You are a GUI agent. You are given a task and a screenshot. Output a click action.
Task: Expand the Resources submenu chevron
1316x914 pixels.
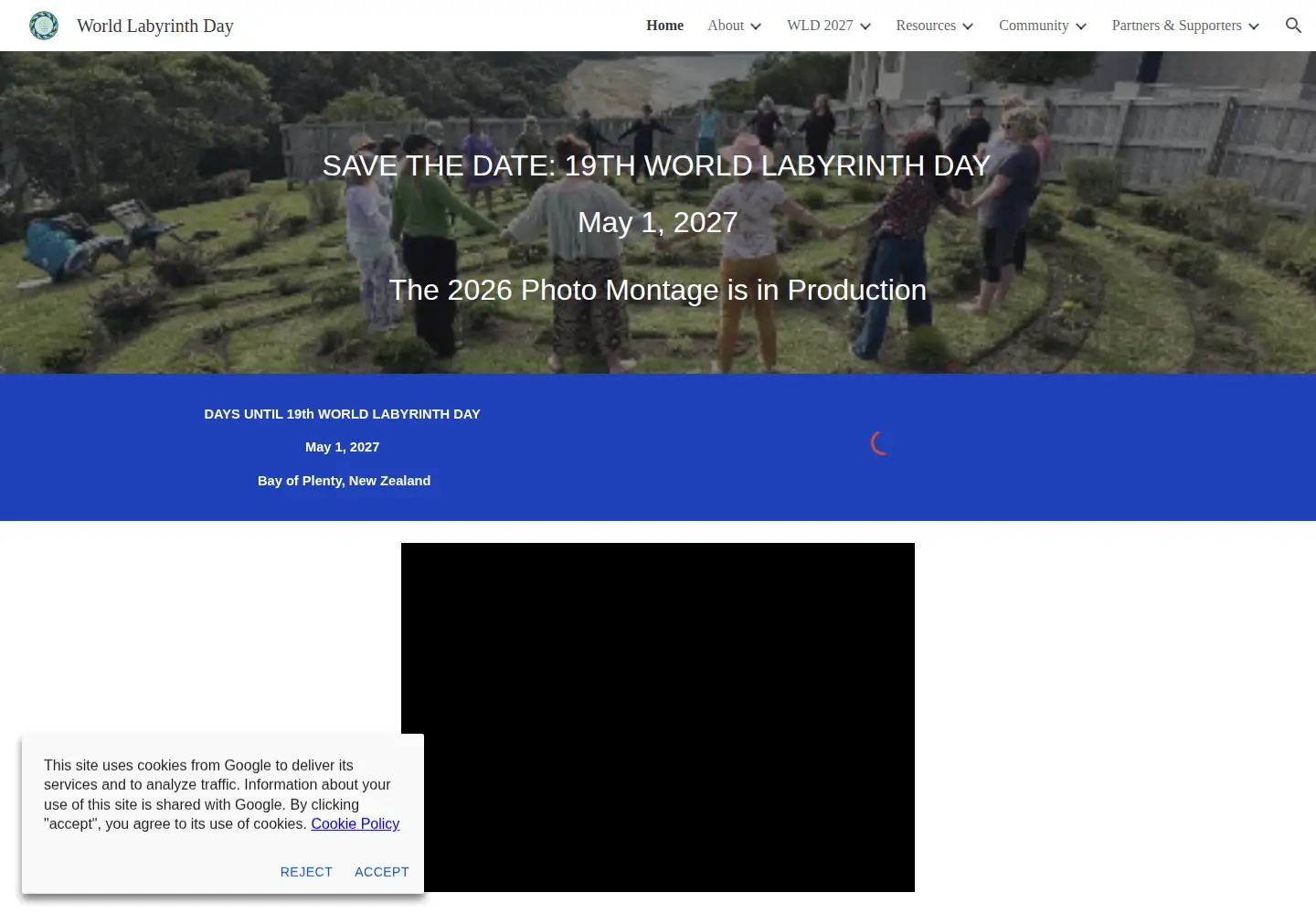click(968, 27)
